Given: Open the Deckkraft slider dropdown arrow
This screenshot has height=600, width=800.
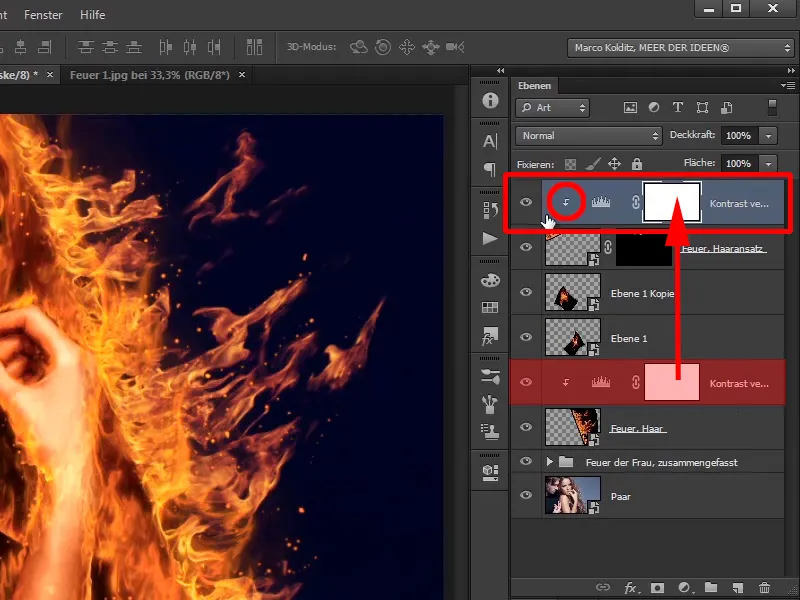Looking at the screenshot, I should click(x=768, y=136).
